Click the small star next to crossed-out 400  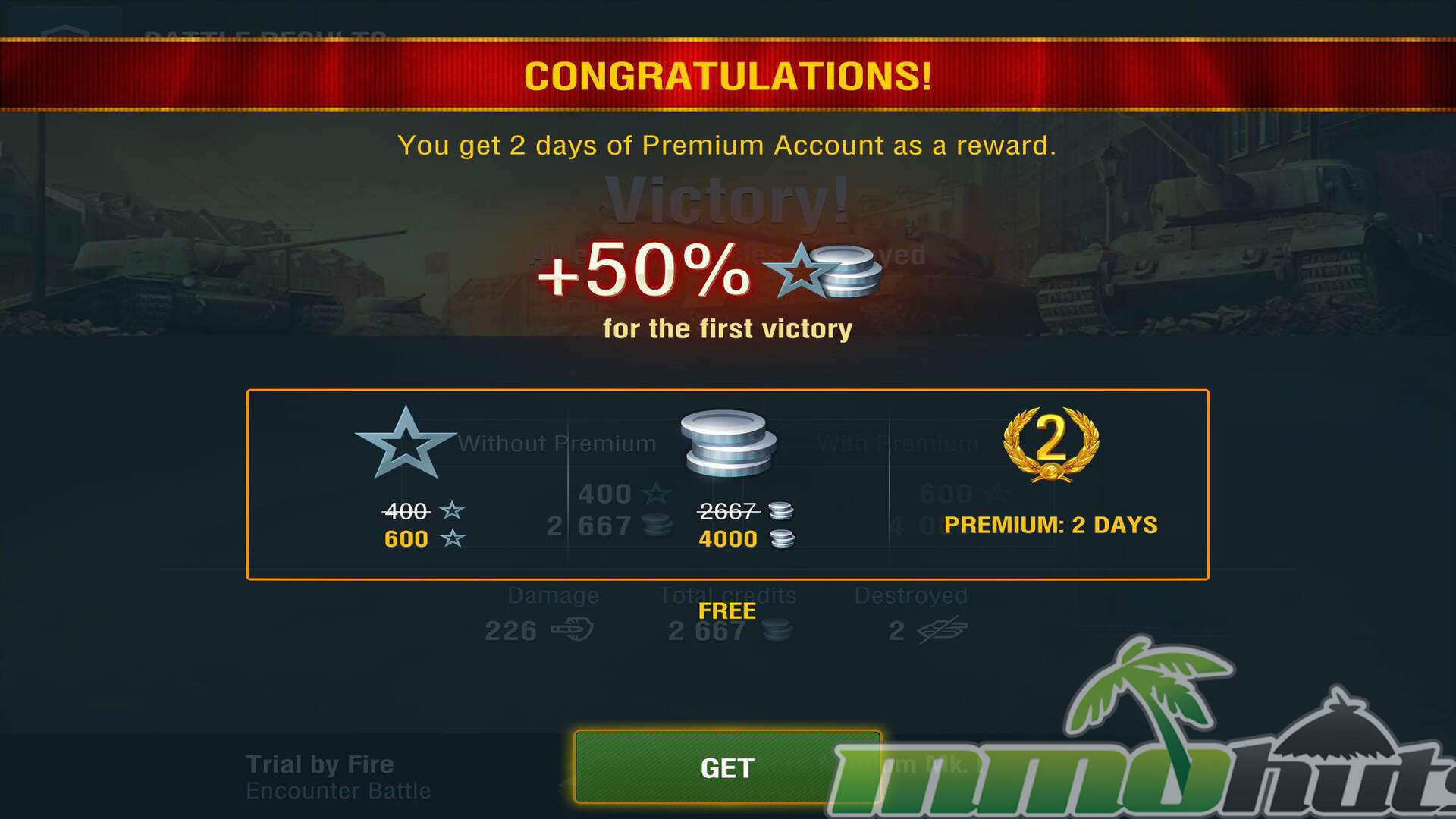click(453, 510)
